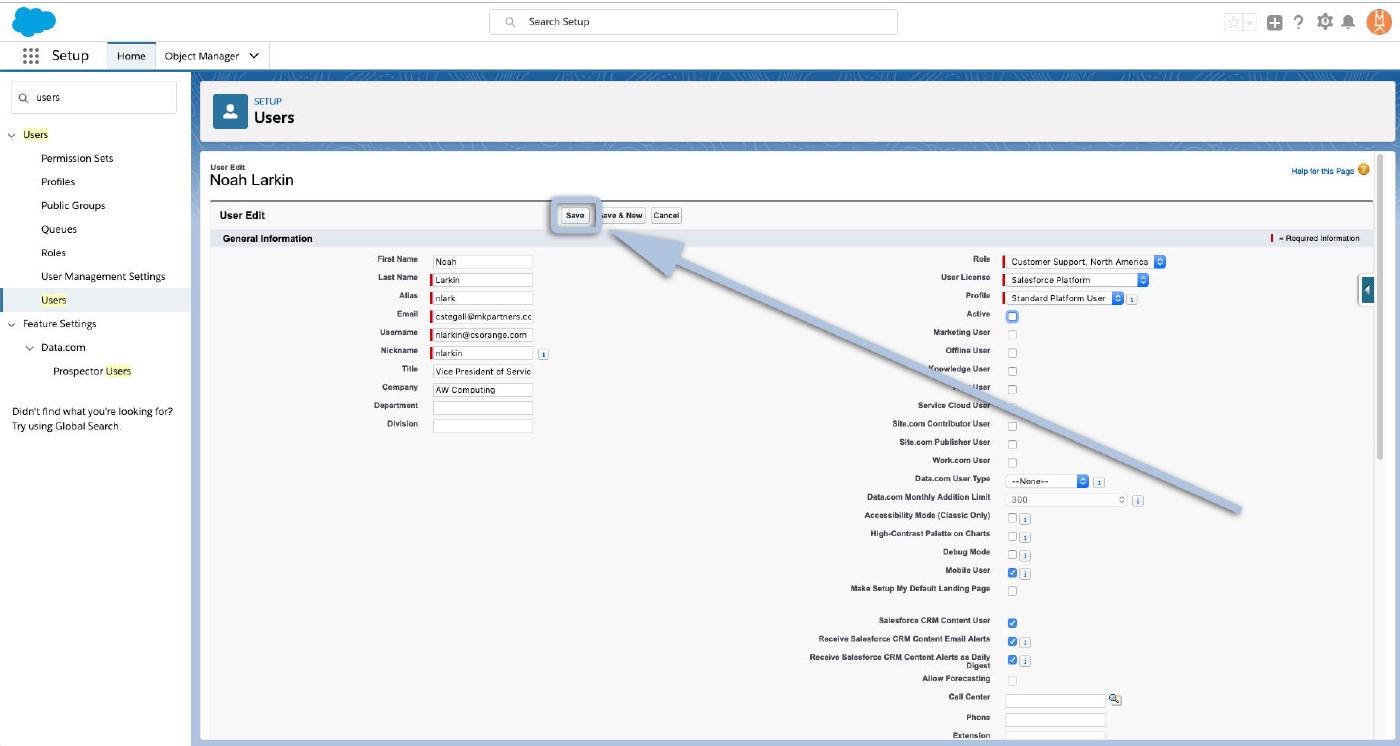Toggle the Active checkbox

pyautogui.click(x=1012, y=316)
